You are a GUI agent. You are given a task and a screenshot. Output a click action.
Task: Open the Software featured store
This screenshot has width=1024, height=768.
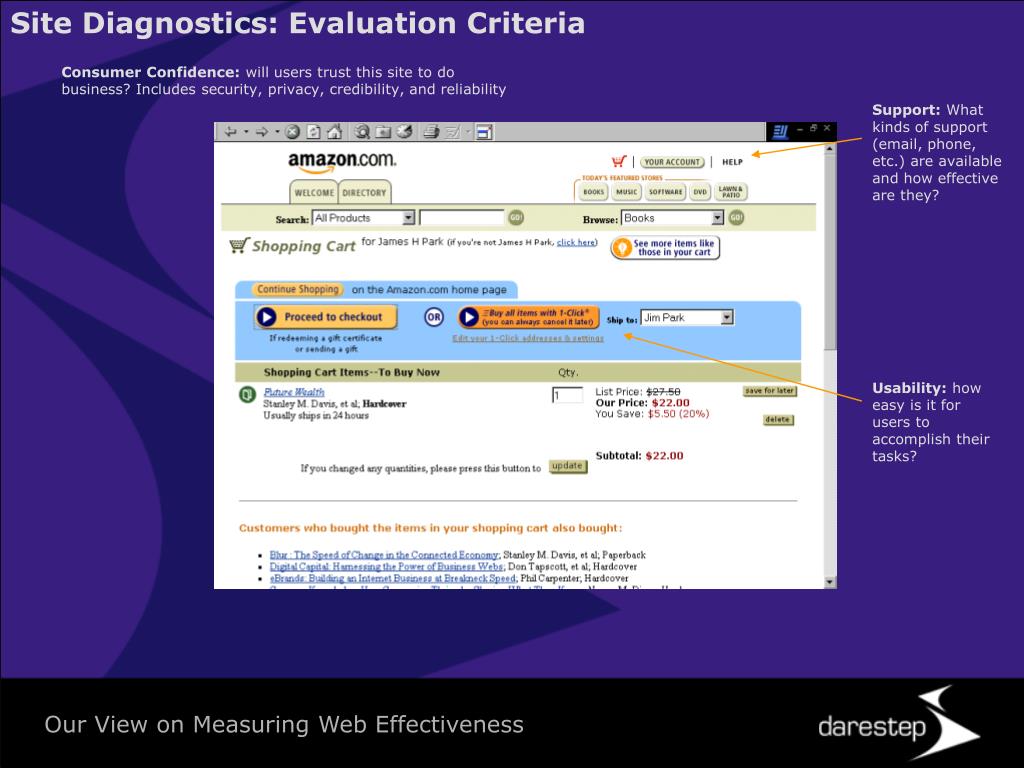click(x=665, y=192)
